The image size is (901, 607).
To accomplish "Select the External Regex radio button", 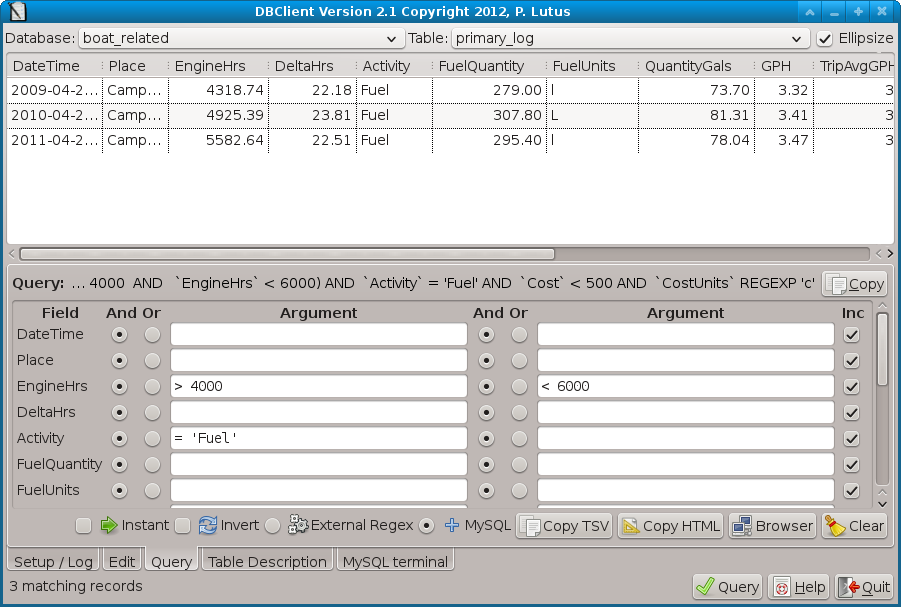I will [273, 526].
